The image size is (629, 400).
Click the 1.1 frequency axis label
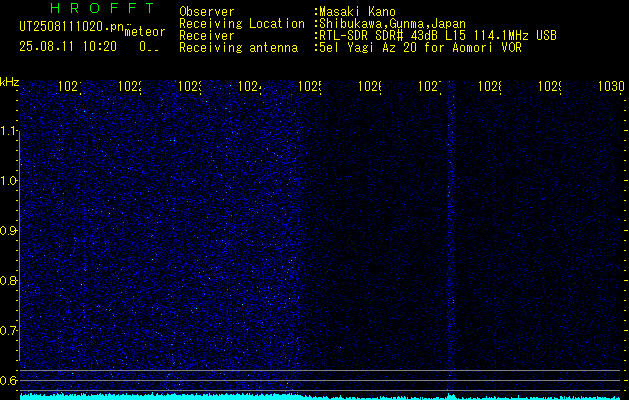(x=7, y=131)
